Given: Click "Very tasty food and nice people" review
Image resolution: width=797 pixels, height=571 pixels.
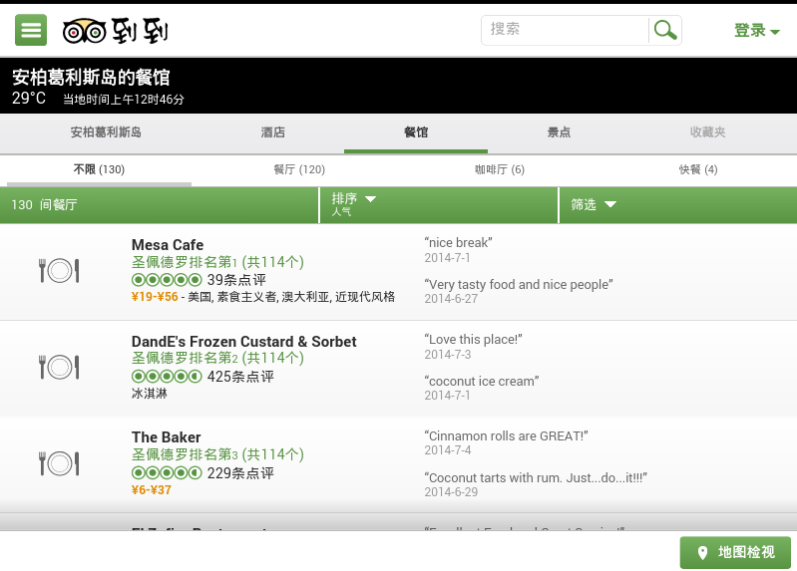Looking at the screenshot, I should 519,285.
